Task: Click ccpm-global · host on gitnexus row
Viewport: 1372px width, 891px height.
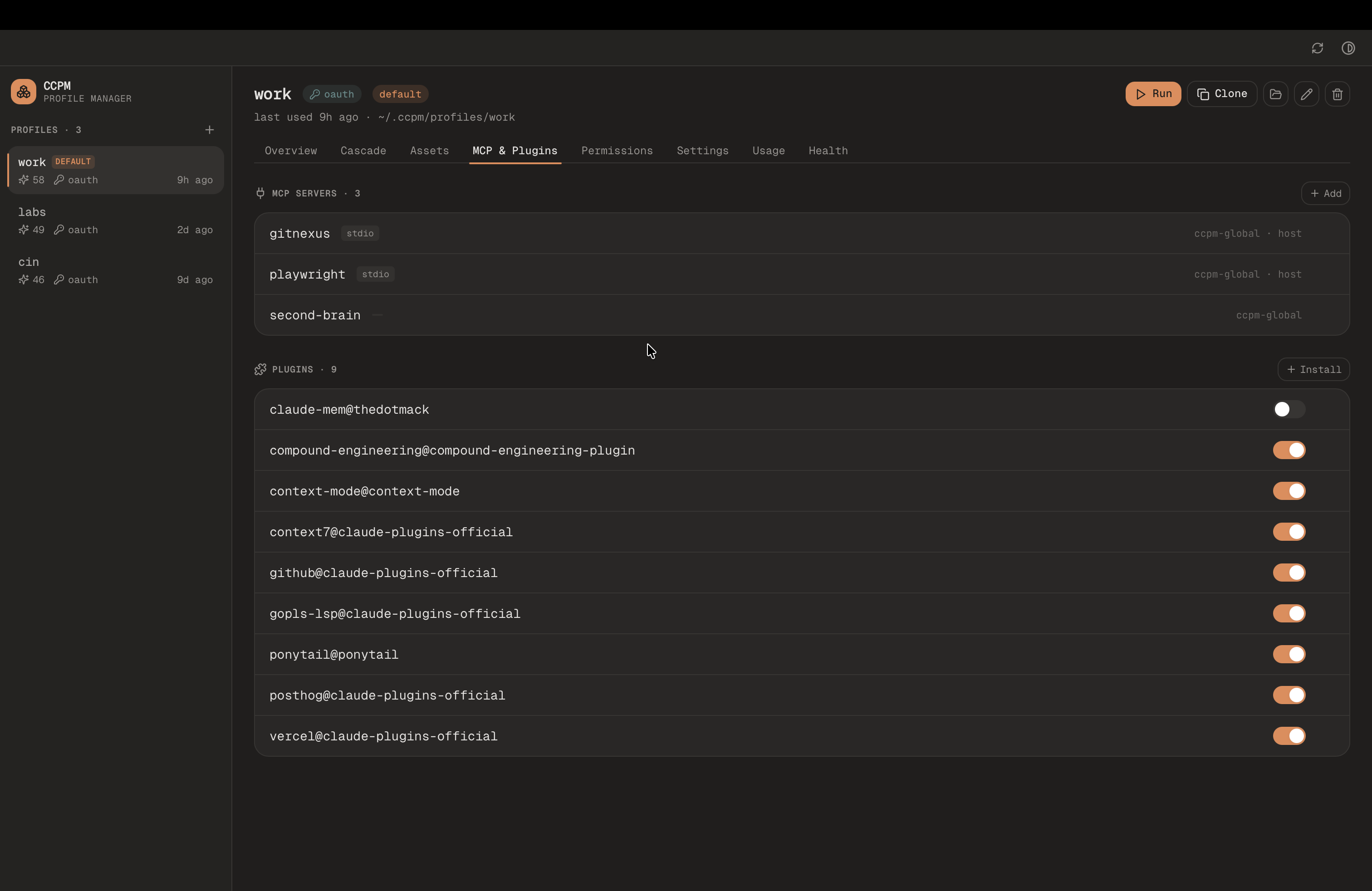Action: pos(1248,234)
